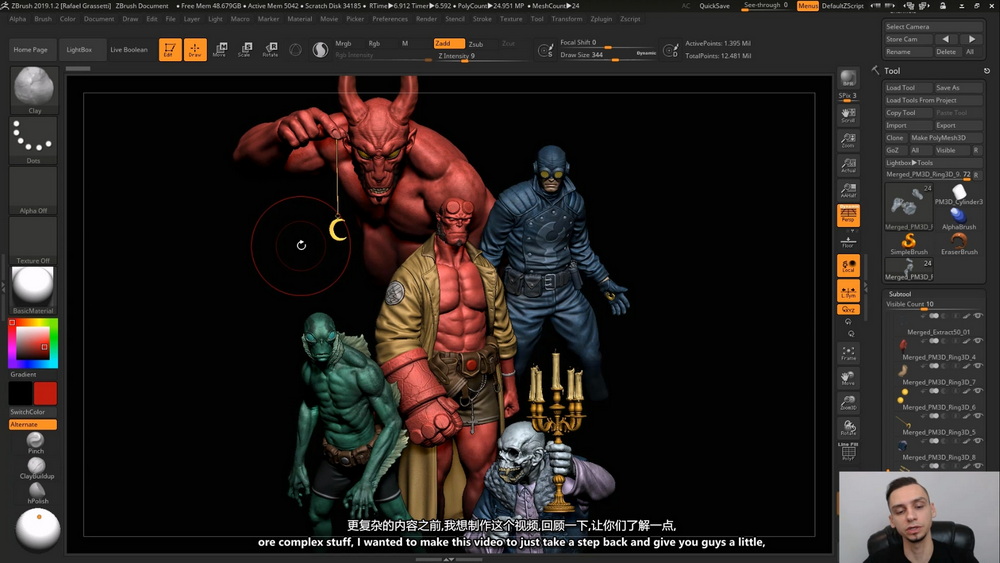1000x563 pixels.
Task: Select the PM3D_Cylinder3 tool
Action: [x=959, y=194]
